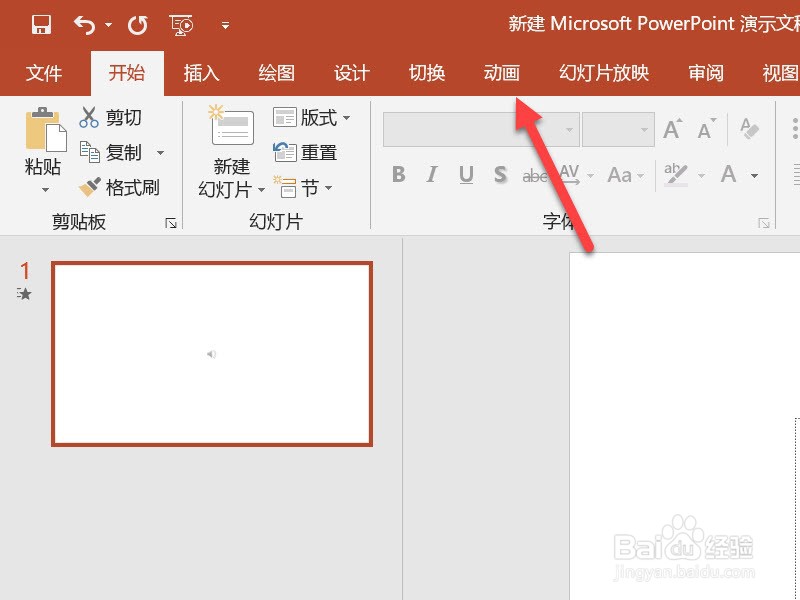
Task: Click the font size combo box
Action: [x=618, y=130]
